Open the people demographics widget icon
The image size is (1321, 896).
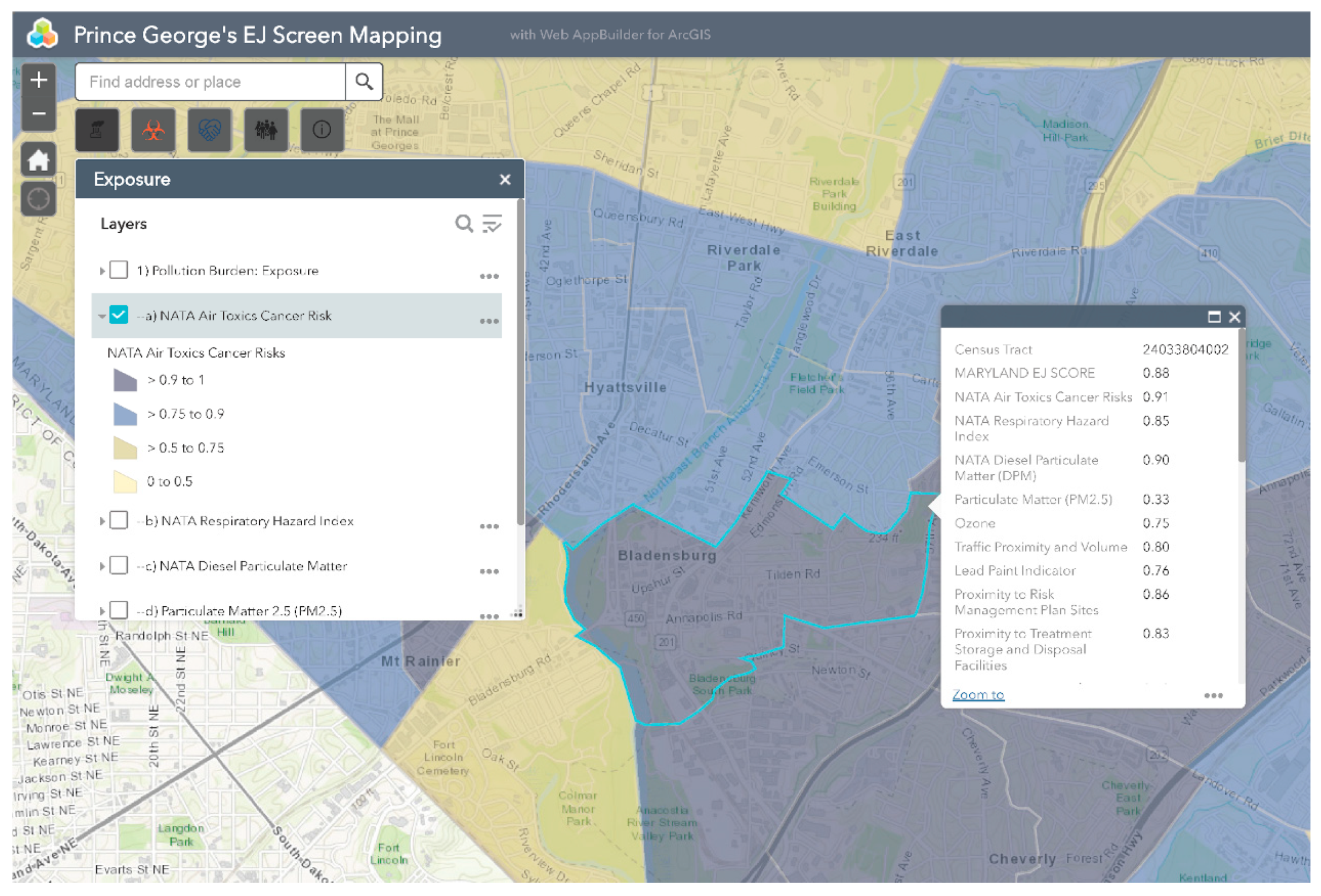point(266,131)
